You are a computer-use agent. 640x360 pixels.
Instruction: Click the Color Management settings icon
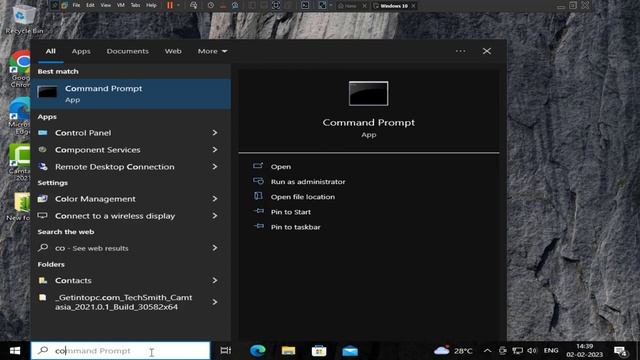[x=43, y=199]
